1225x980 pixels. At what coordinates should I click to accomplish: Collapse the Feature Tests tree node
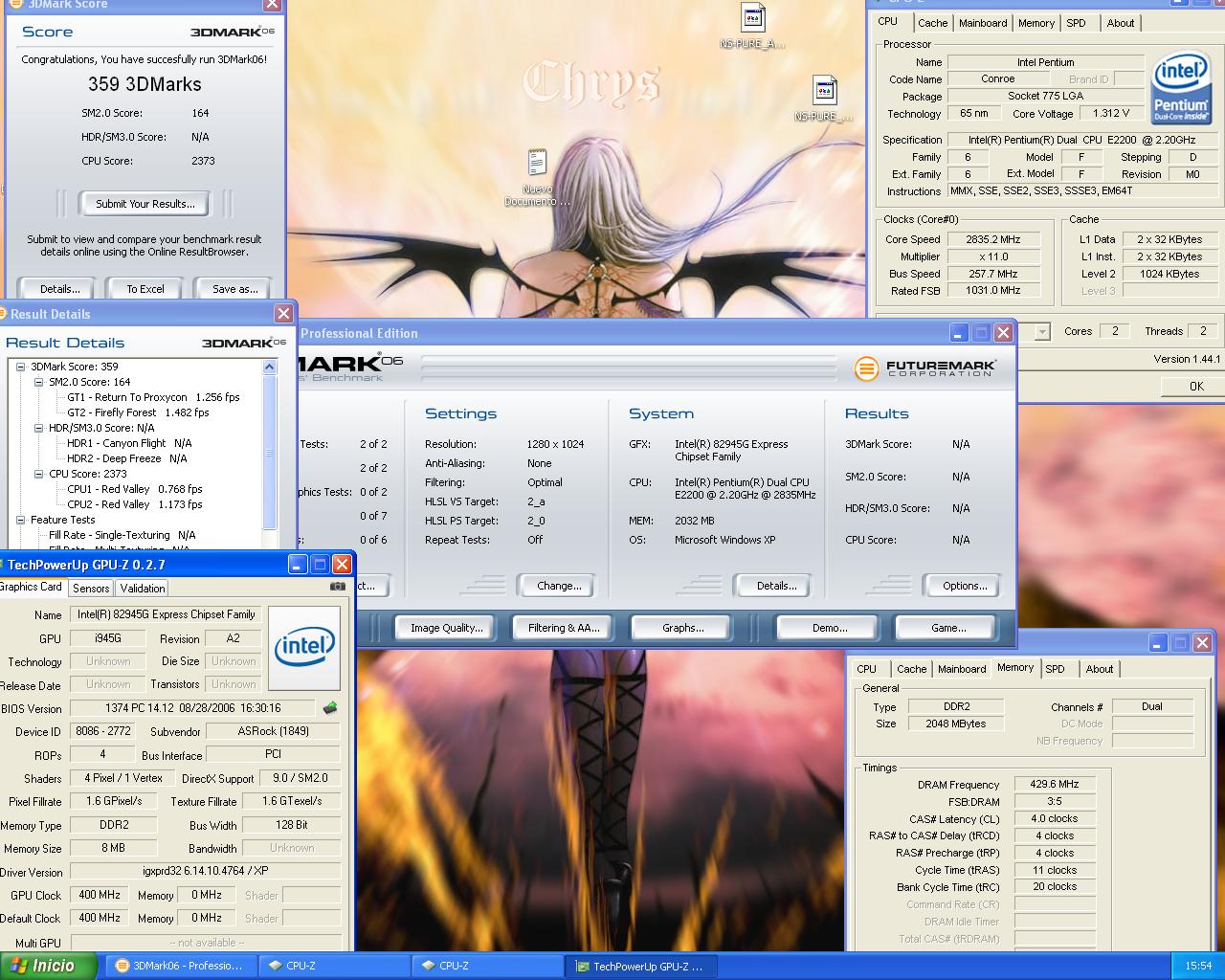pyautogui.click(x=20, y=520)
